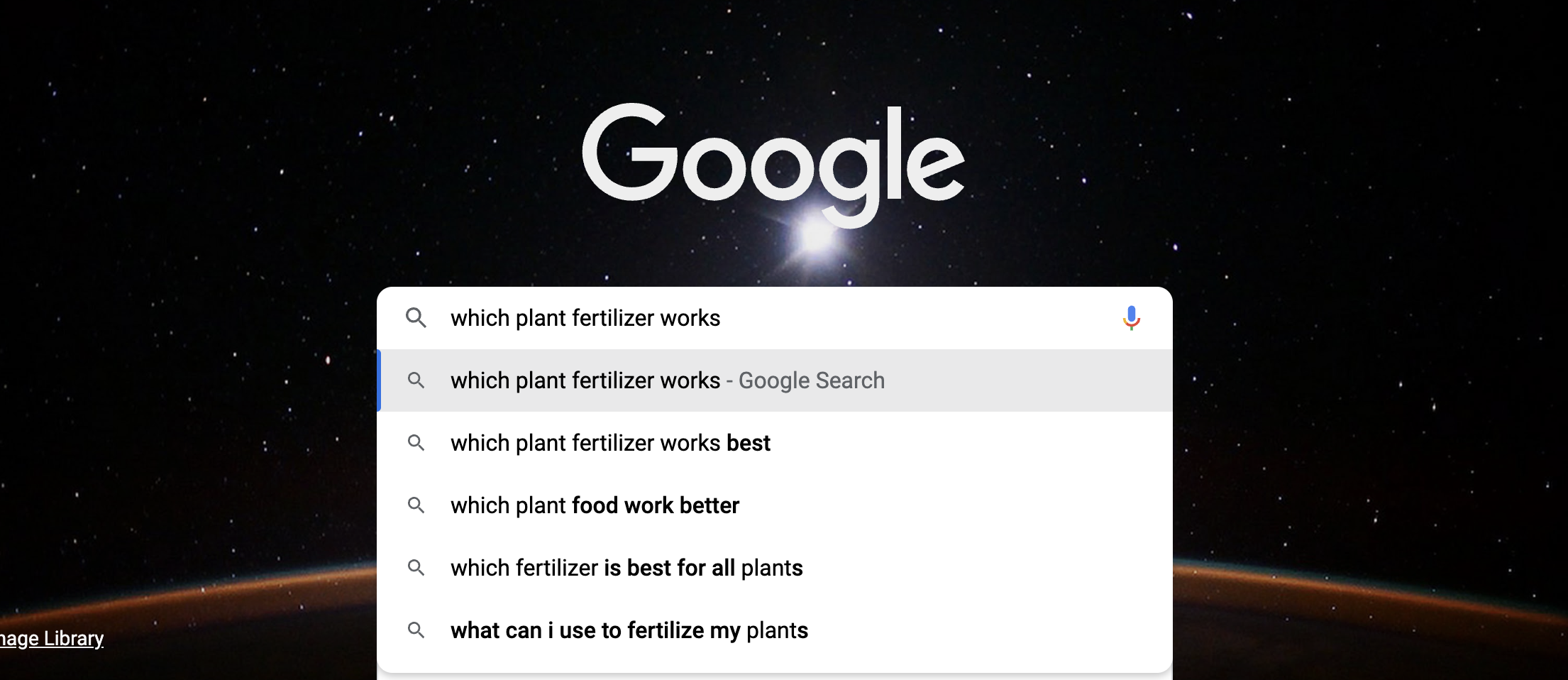Click magnifier icon beside the 'Google Search' suggestion

[x=416, y=380]
